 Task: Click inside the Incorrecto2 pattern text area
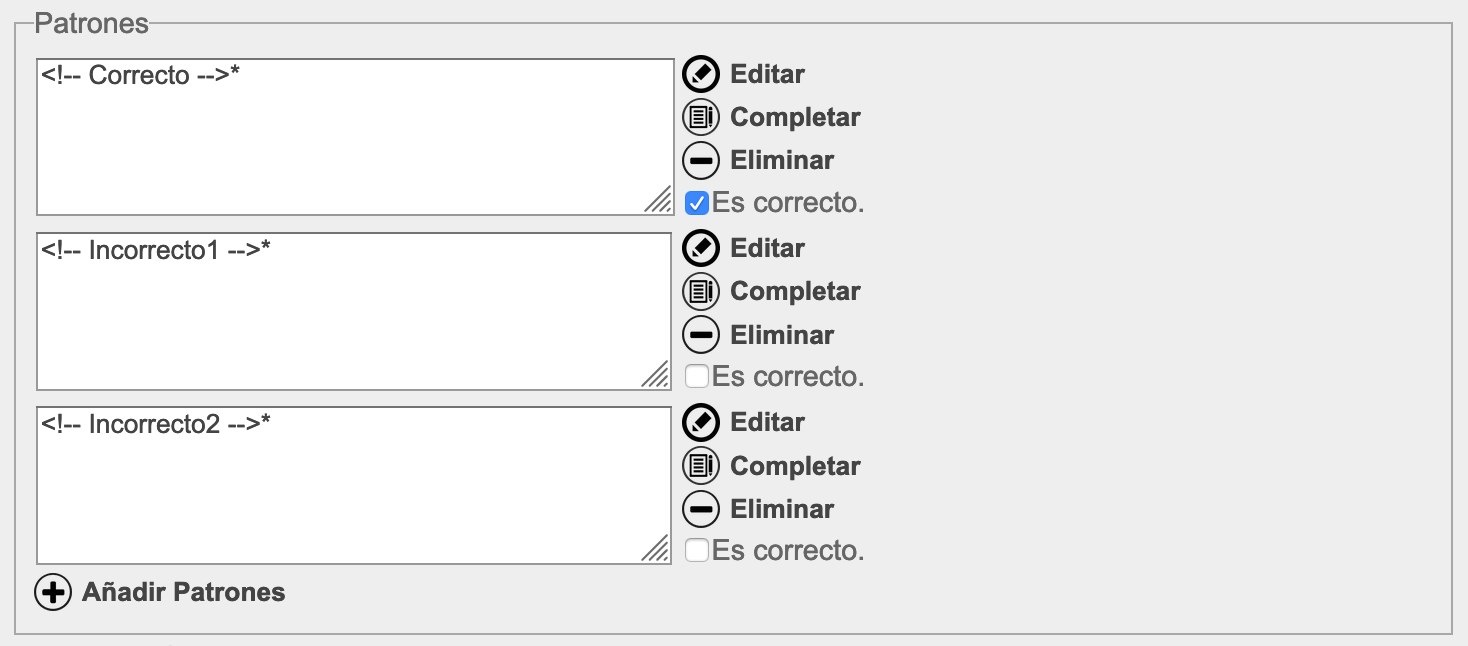click(355, 485)
